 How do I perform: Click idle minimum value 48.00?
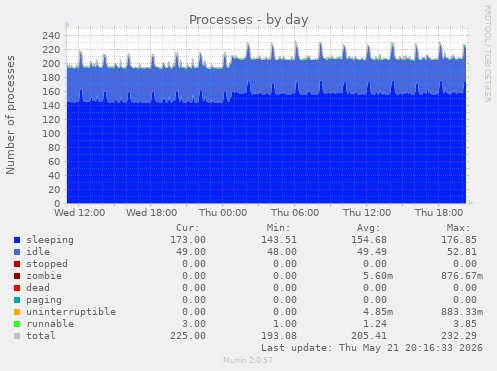click(x=282, y=252)
